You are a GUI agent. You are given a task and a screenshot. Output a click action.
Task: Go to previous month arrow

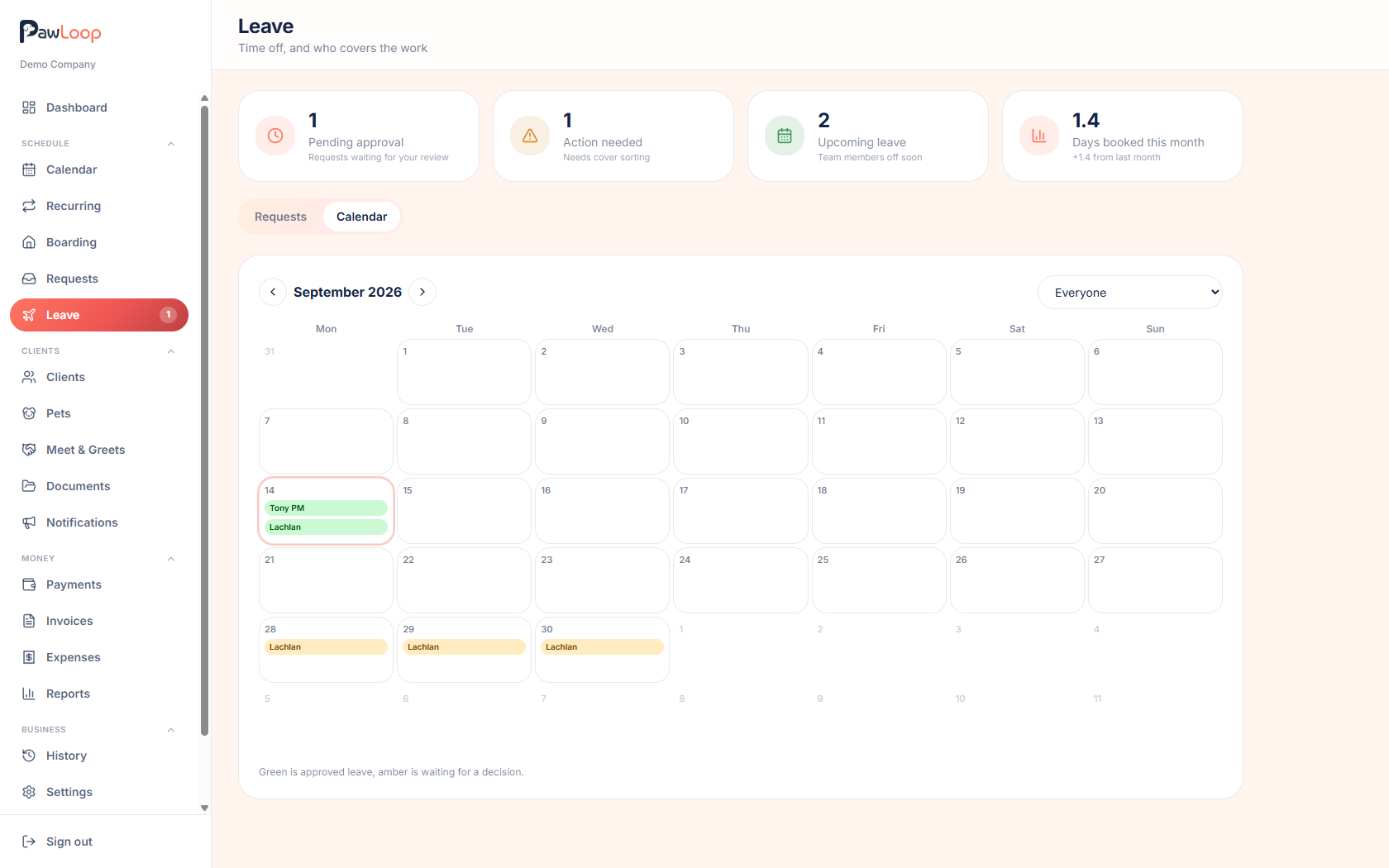(273, 292)
